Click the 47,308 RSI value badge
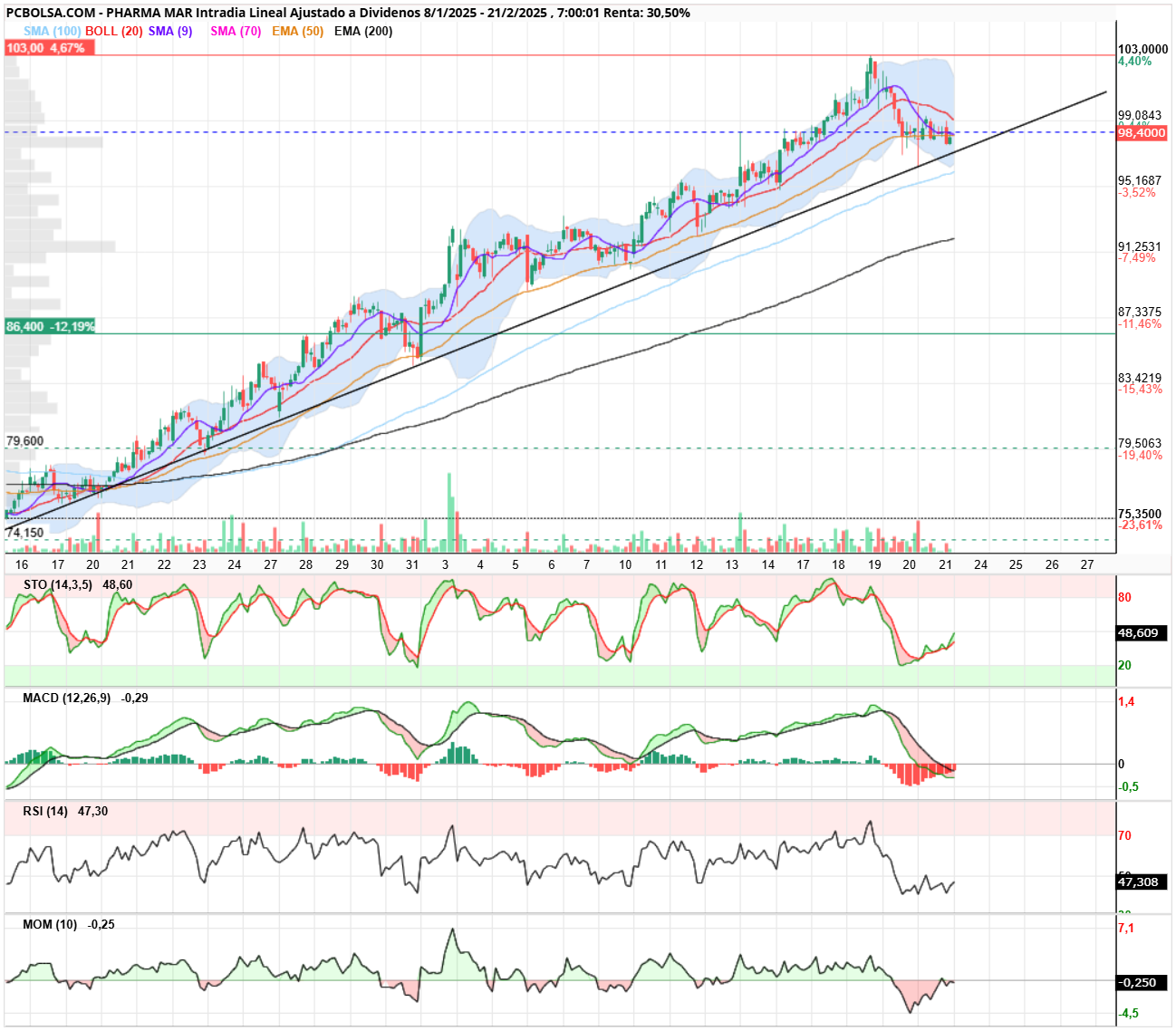The height and width of the screenshot is (1031, 1176). coord(1142,882)
